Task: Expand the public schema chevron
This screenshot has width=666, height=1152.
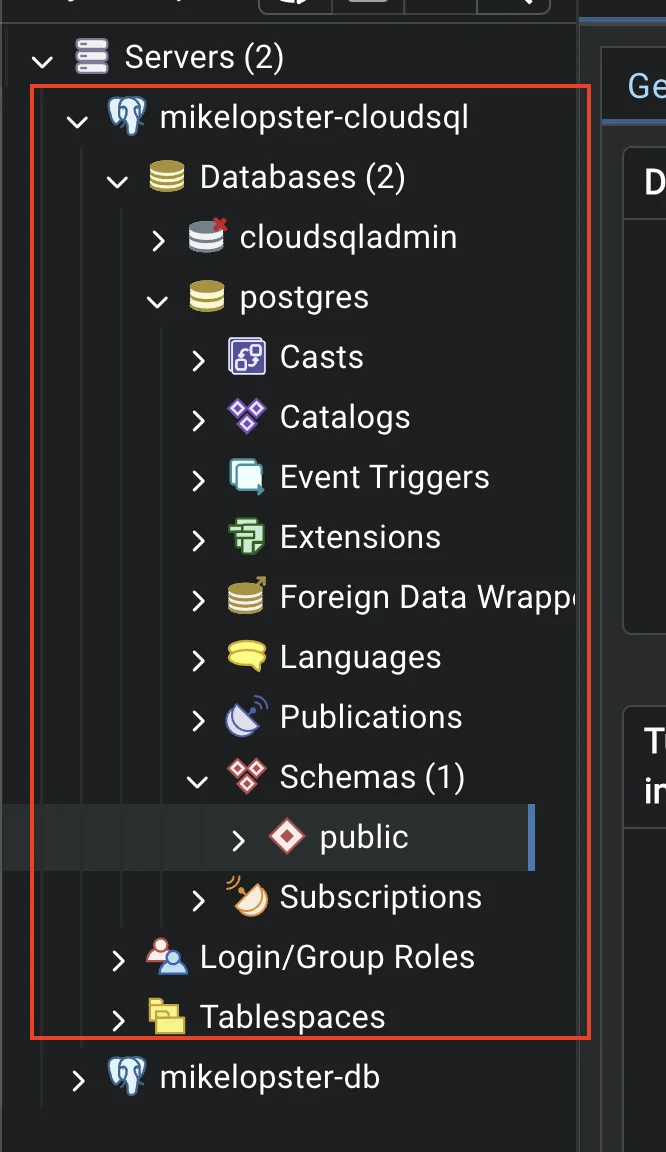Action: [237, 840]
